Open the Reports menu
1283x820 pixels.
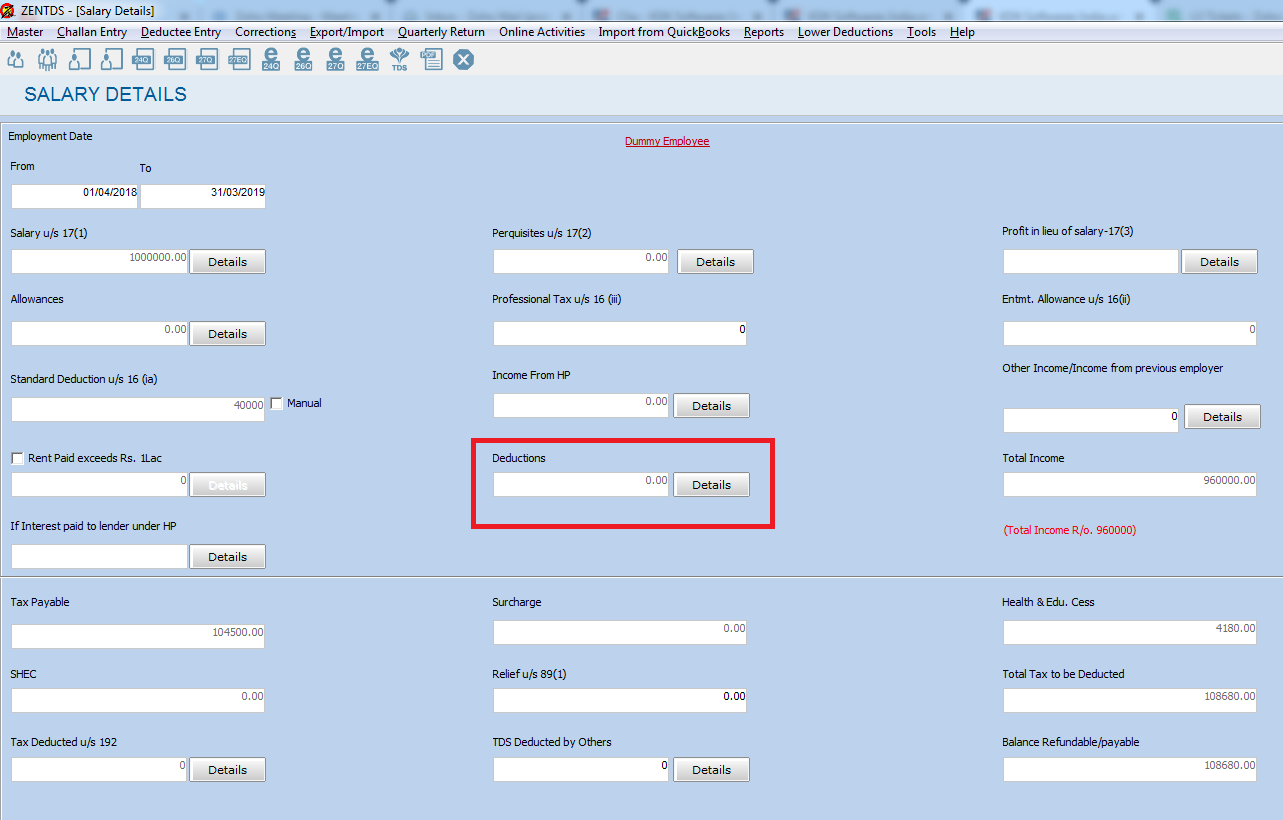point(764,32)
